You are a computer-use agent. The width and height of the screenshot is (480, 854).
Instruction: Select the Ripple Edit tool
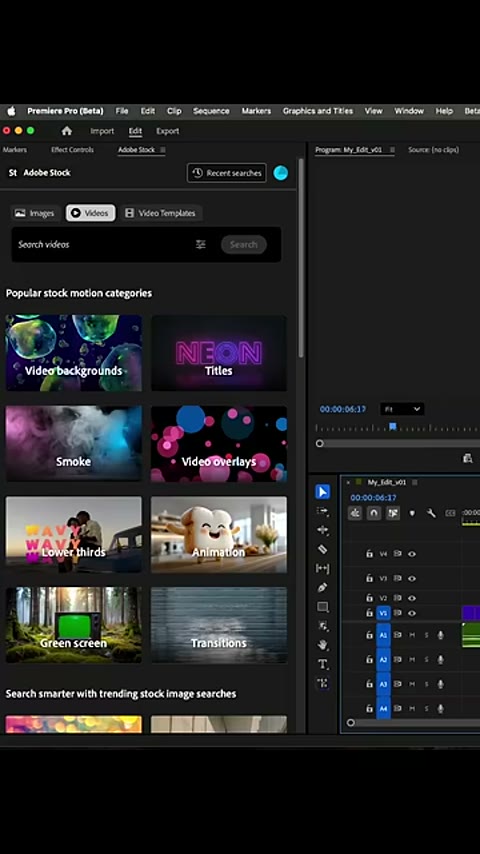click(322, 530)
